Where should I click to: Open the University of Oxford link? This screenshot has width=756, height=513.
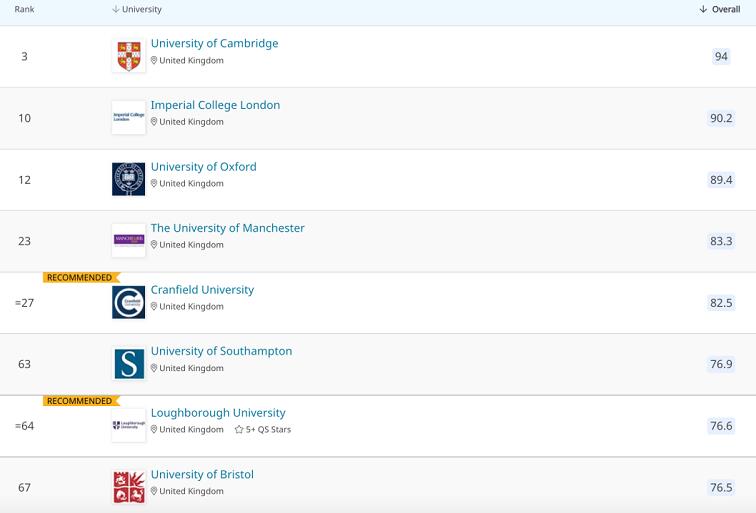pyautogui.click(x=203, y=167)
